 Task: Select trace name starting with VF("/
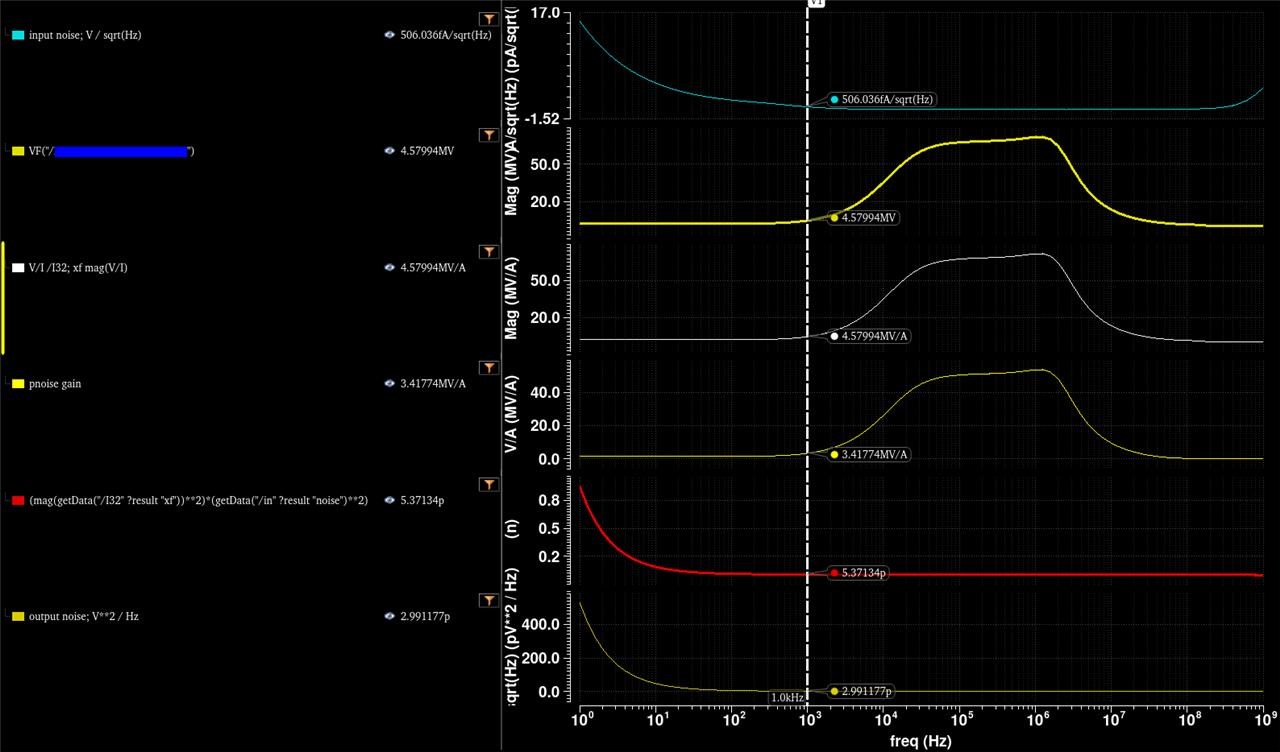111,151
